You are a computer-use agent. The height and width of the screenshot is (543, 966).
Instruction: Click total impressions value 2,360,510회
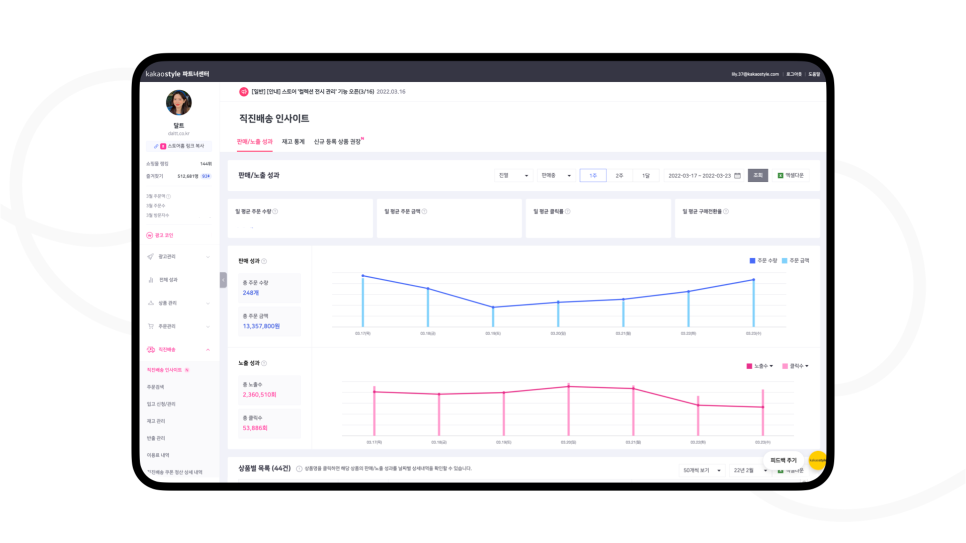(259, 394)
